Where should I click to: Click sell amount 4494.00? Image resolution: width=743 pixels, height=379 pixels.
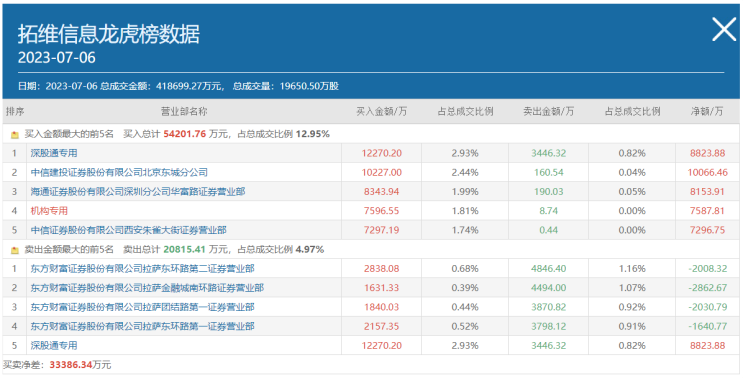click(x=549, y=288)
